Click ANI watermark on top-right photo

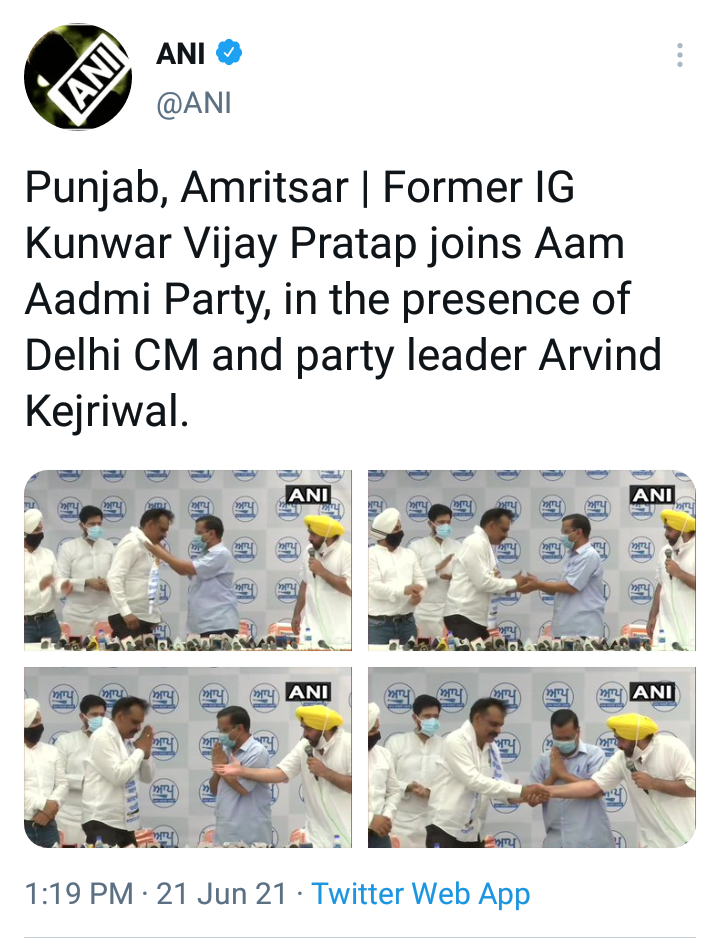[x=652, y=495]
